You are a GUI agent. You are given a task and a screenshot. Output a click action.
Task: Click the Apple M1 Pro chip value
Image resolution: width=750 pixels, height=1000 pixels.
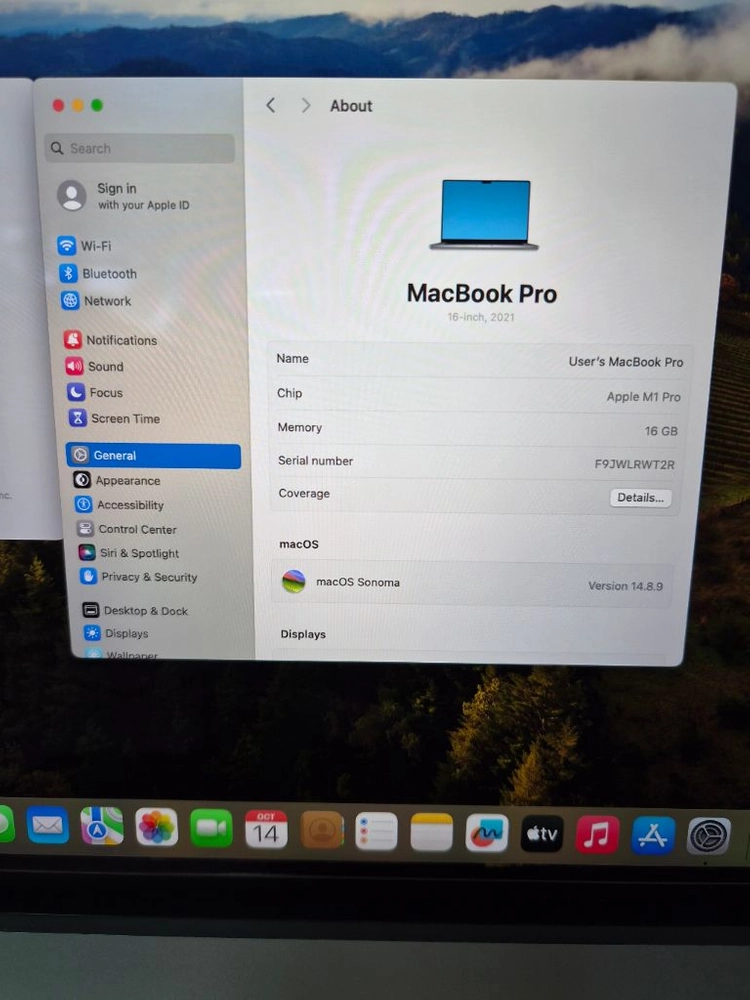[643, 397]
